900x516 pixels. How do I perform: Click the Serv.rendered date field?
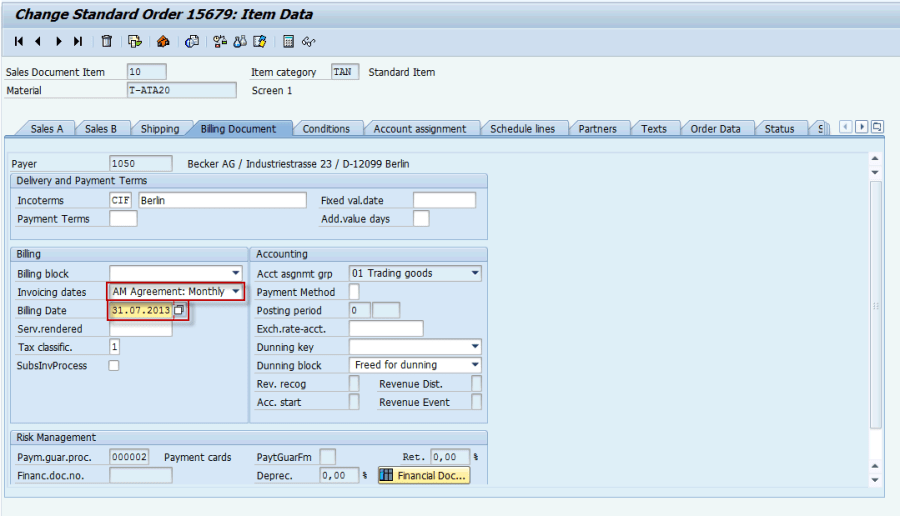click(141, 328)
